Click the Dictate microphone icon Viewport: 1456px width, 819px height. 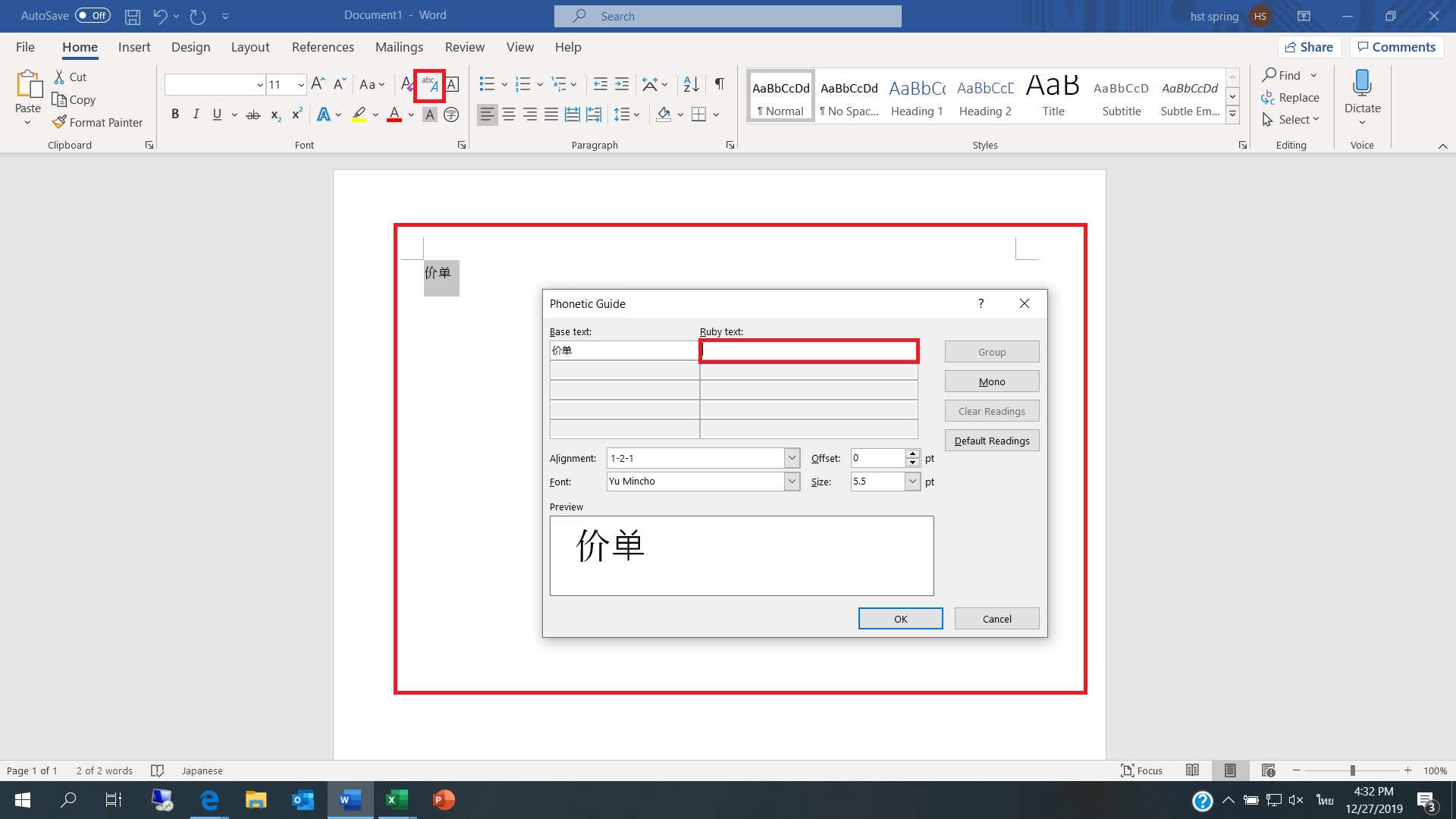tap(1362, 83)
